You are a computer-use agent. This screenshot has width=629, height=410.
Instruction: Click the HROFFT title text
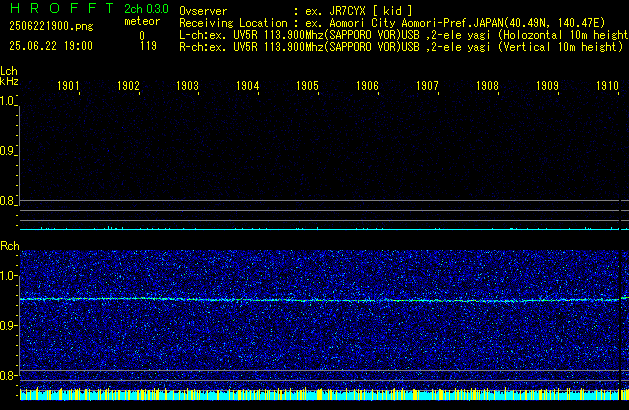(62, 8)
